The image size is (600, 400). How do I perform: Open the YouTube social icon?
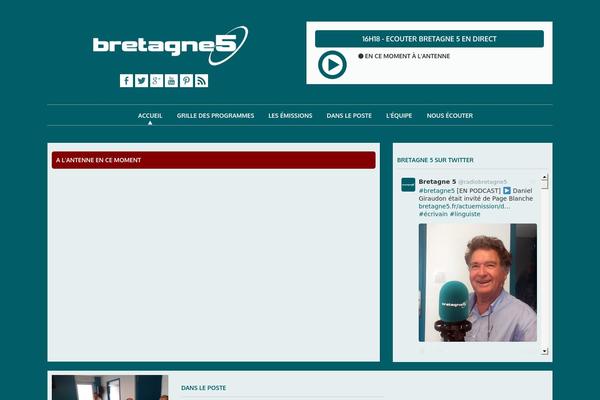(171, 81)
